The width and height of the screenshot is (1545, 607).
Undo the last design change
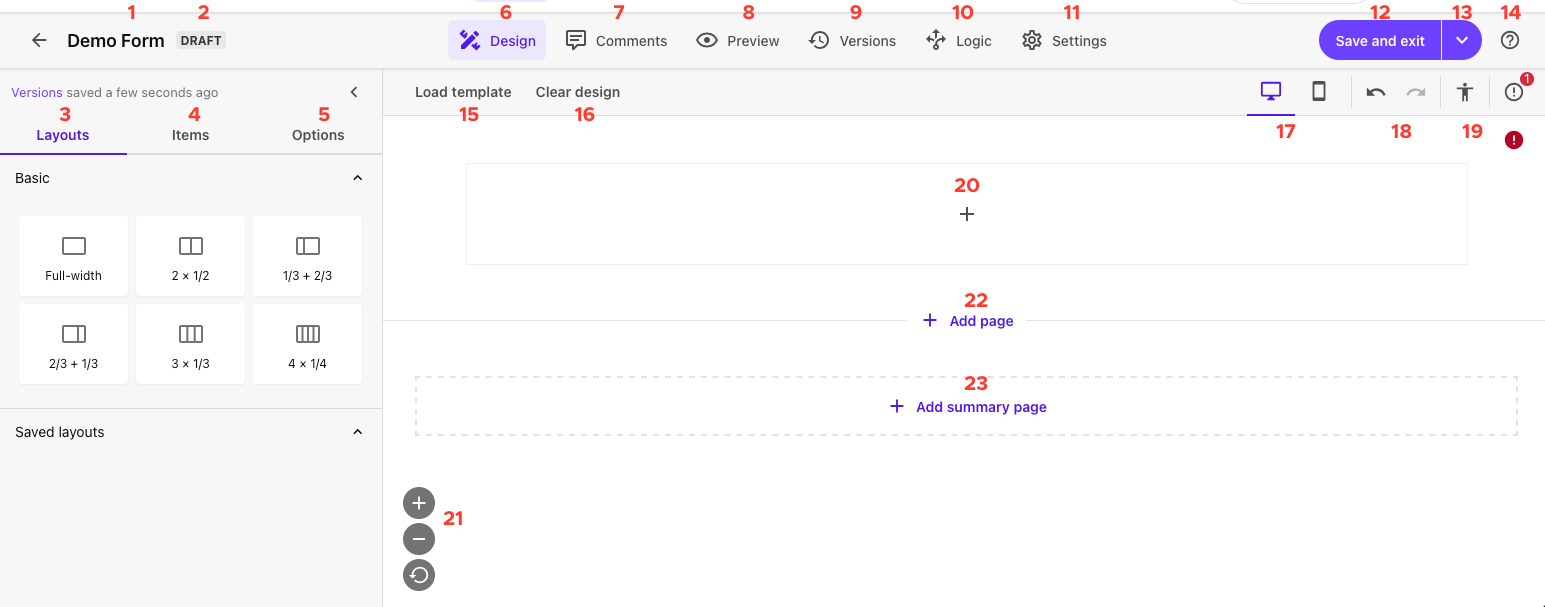click(1375, 91)
